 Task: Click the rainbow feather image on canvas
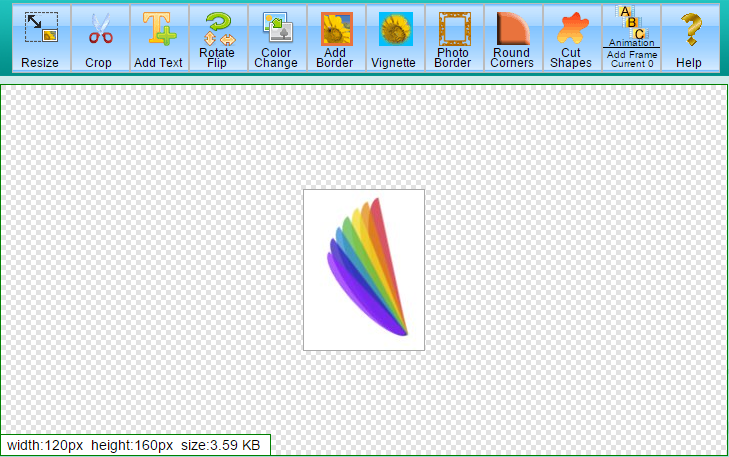[364, 270]
